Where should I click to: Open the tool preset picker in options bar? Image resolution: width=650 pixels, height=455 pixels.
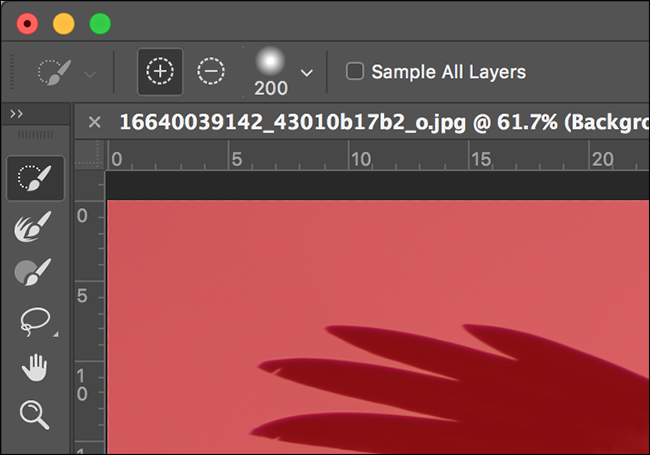pyautogui.click(x=67, y=73)
